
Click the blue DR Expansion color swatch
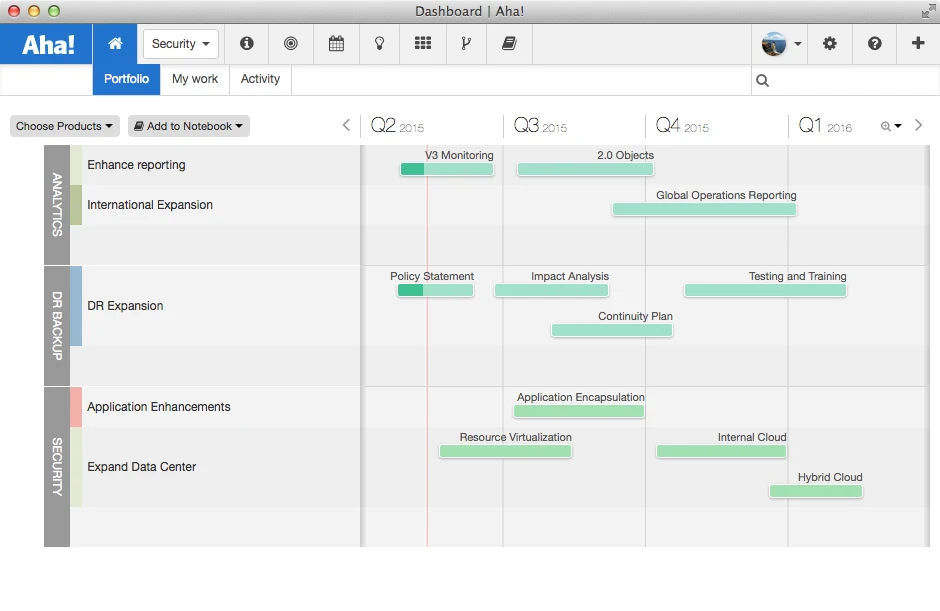tap(76, 306)
